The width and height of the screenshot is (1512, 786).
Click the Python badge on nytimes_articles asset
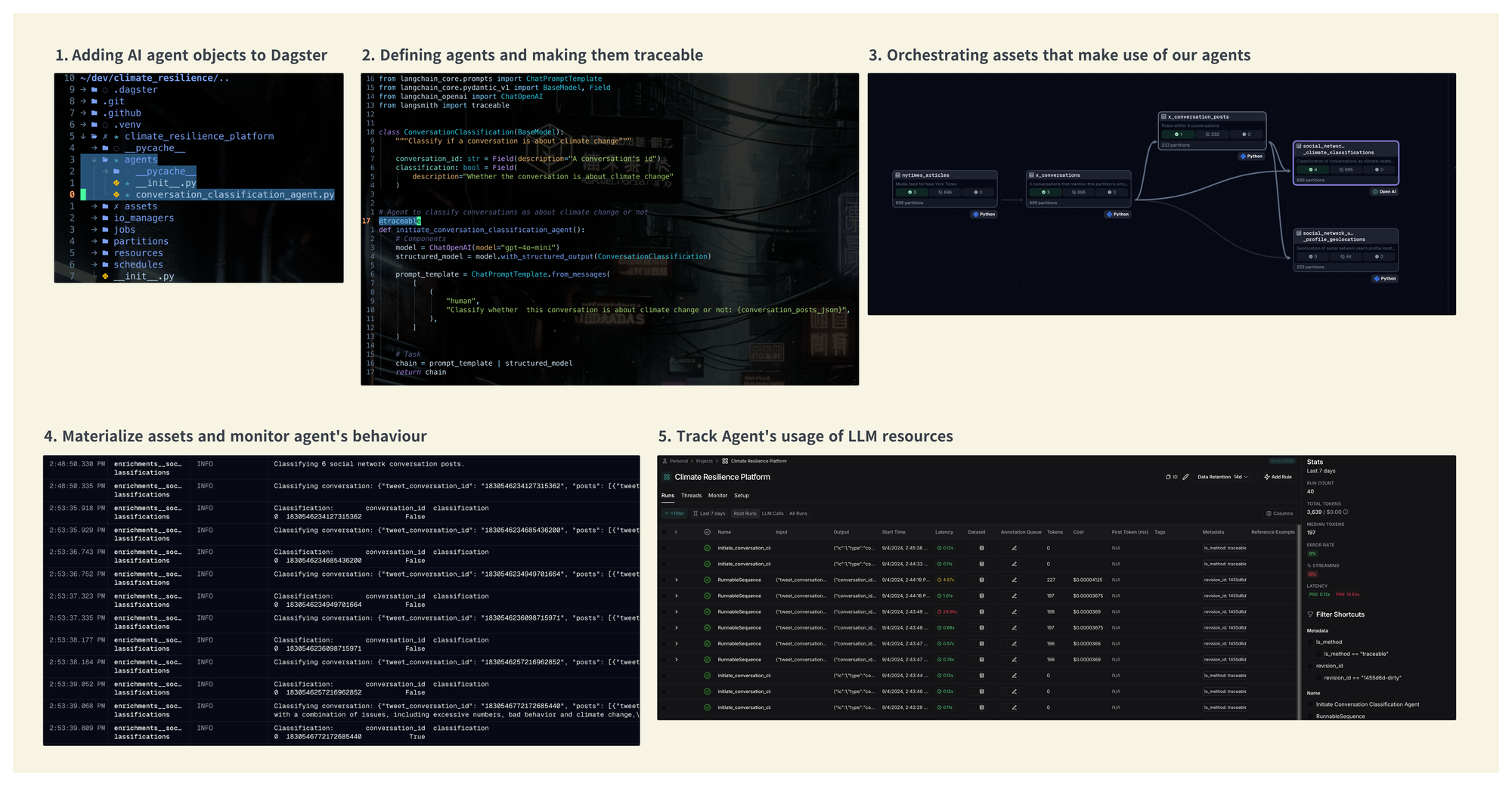point(984,214)
